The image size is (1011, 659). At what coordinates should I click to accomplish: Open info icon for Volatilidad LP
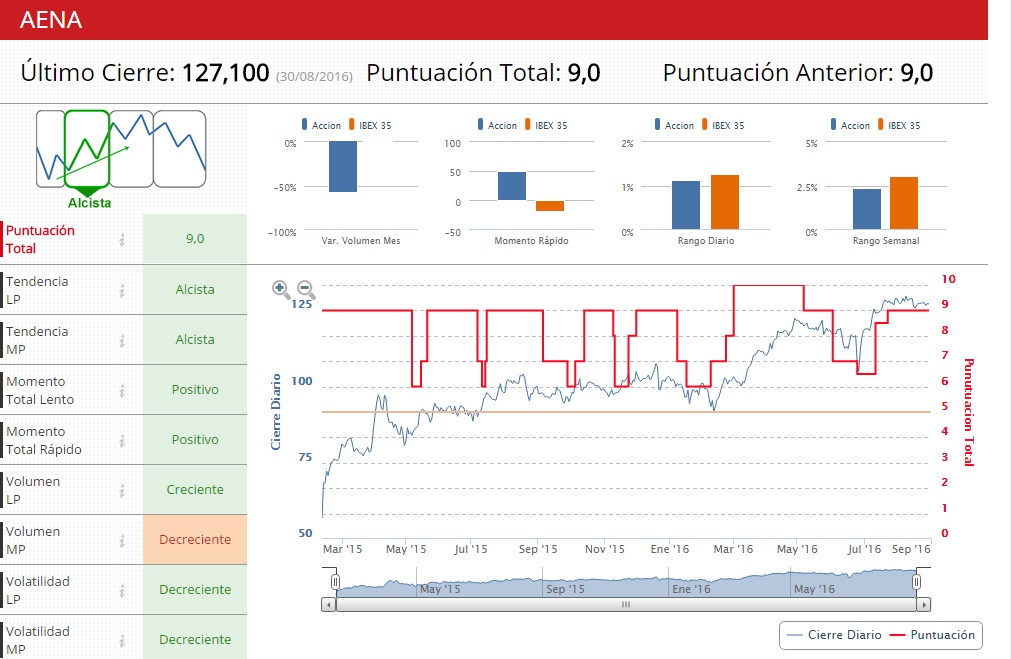pyautogui.click(x=122, y=590)
